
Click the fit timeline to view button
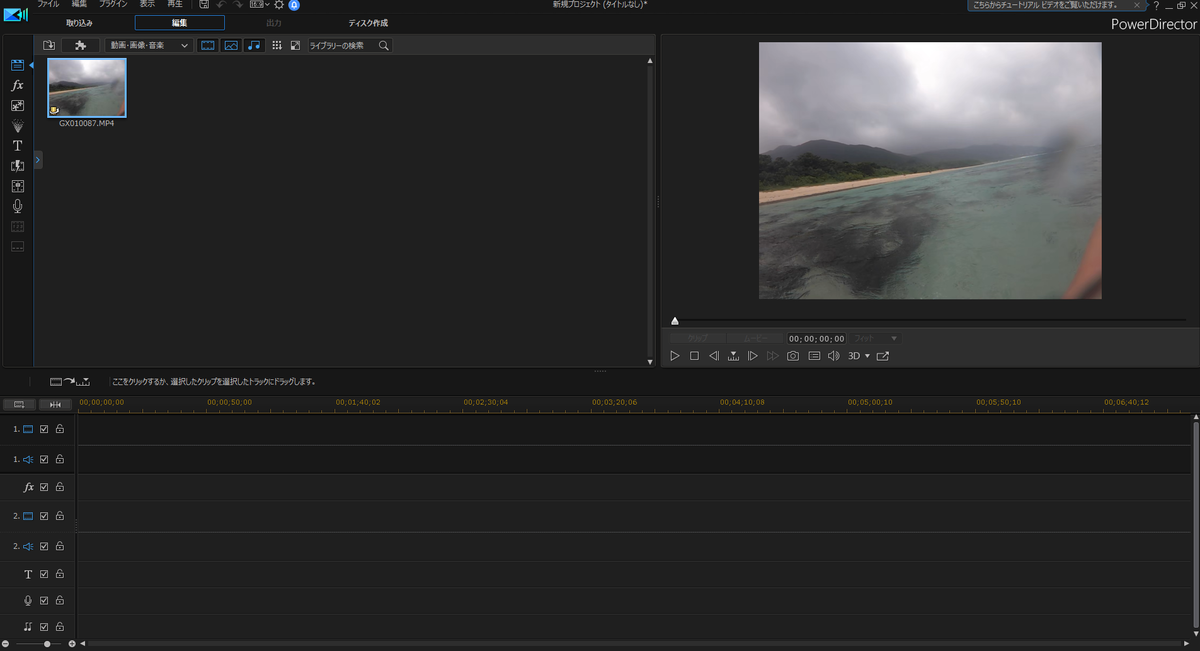click(x=55, y=405)
